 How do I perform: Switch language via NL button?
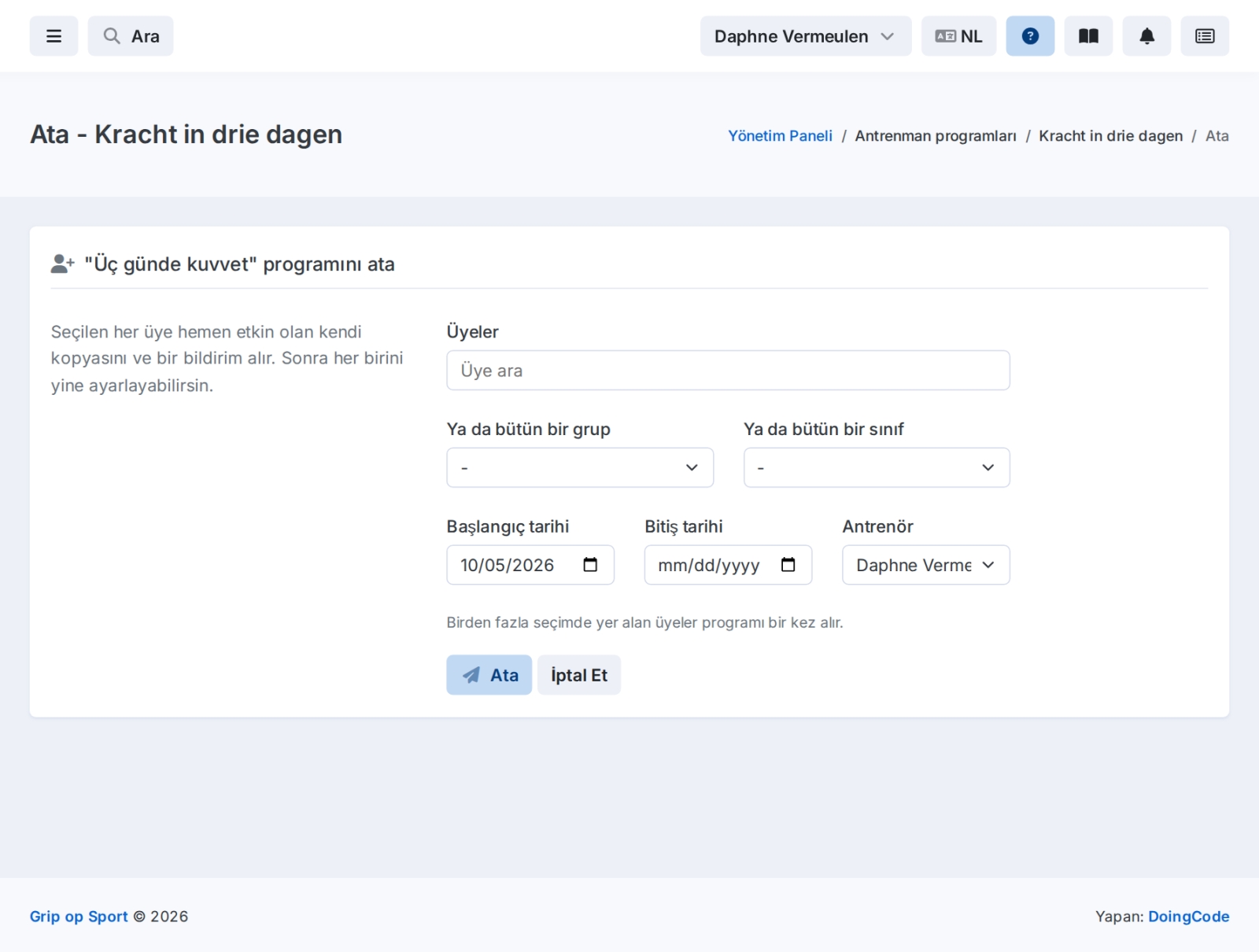958,36
